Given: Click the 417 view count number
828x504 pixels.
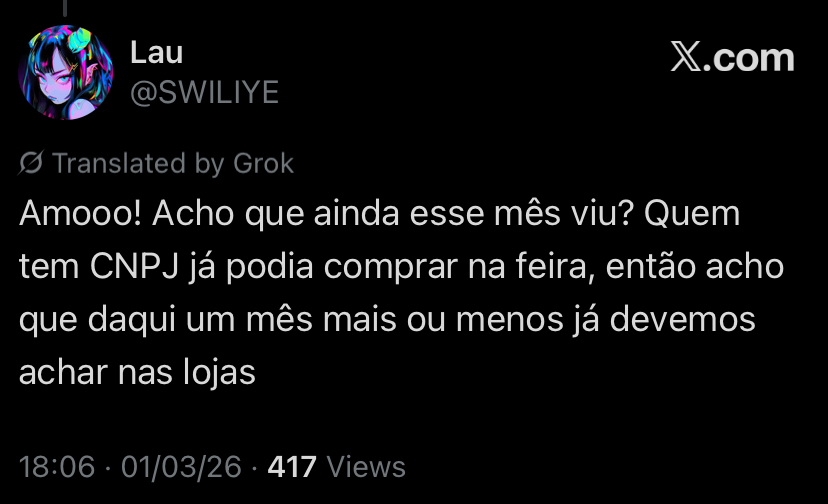Looking at the screenshot, I should pyautogui.click(x=292, y=467).
